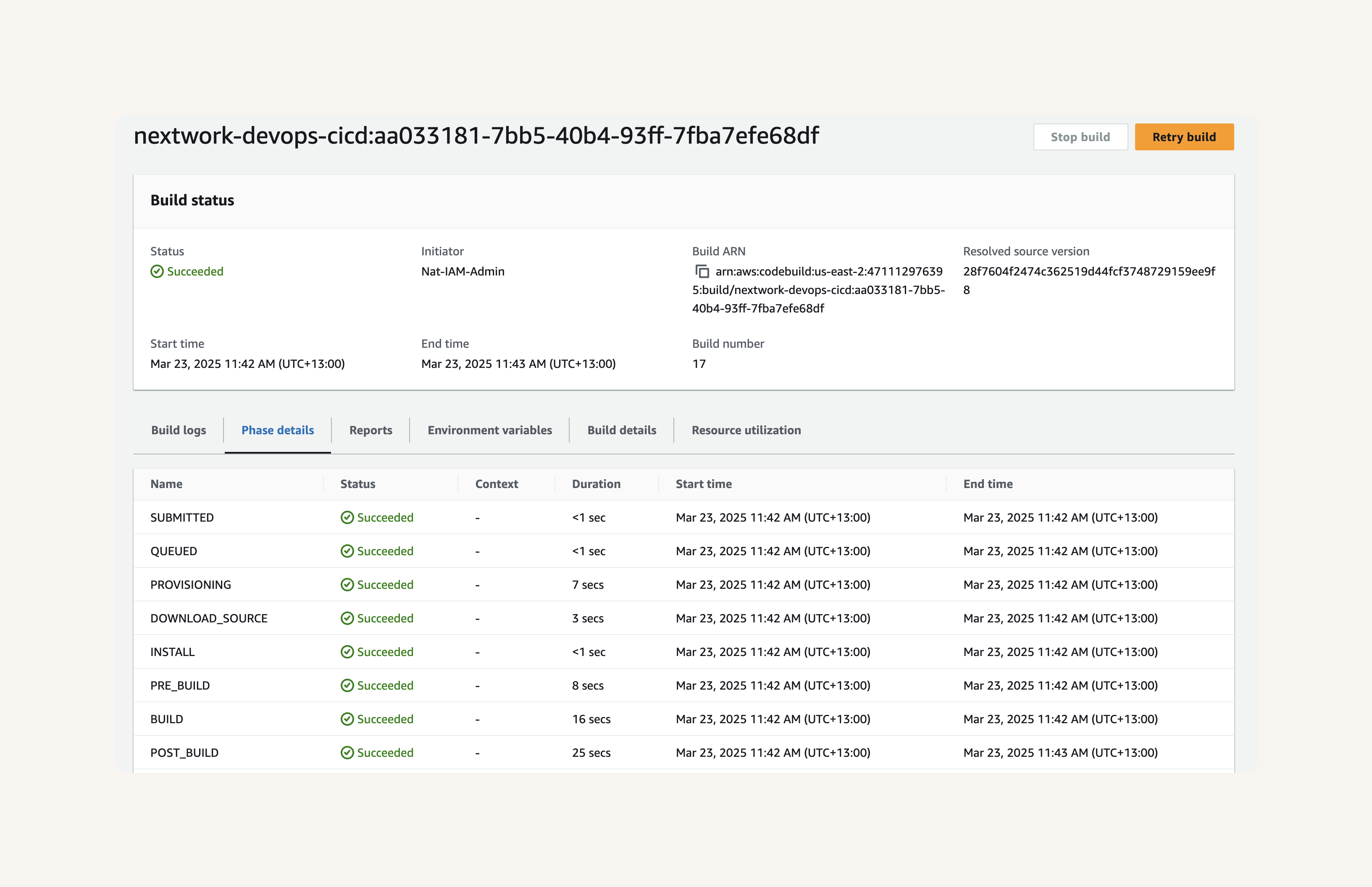
Task: Click the Stop build button
Action: pos(1080,137)
